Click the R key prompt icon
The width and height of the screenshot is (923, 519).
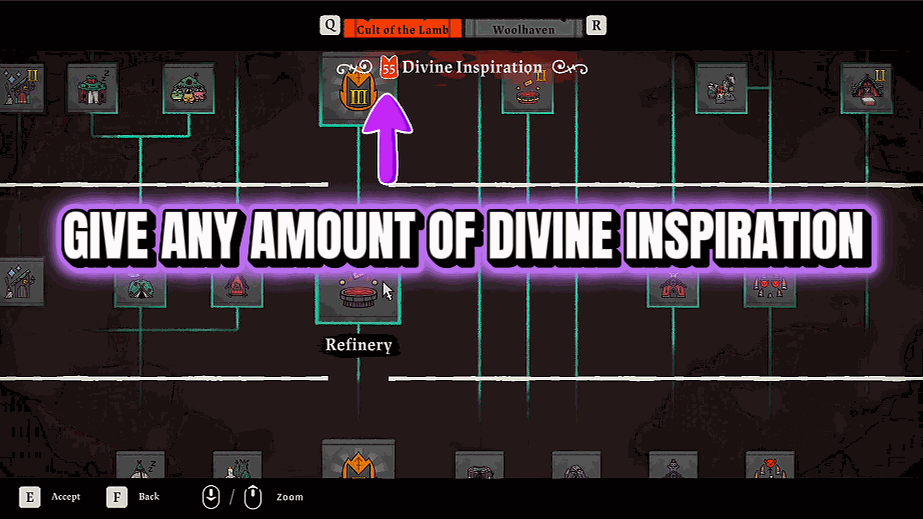click(x=596, y=25)
